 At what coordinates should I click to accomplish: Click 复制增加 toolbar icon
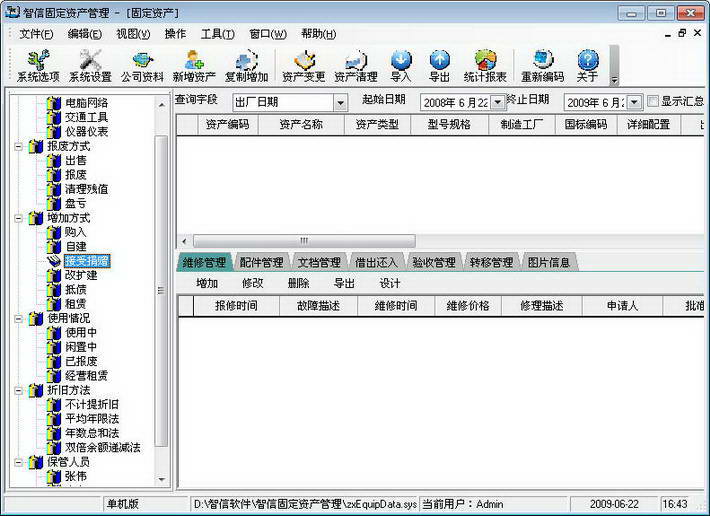point(247,66)
